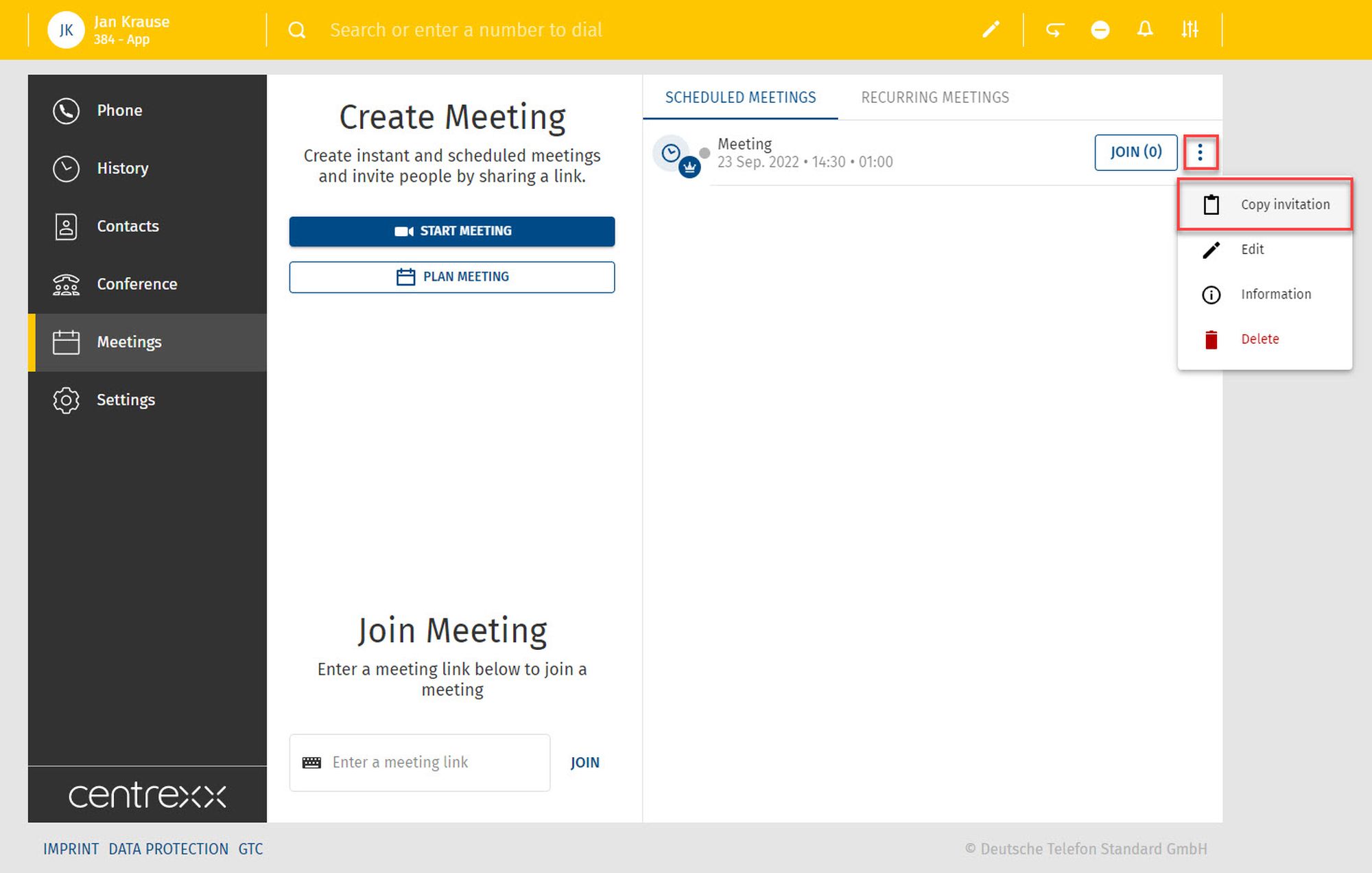Click the search magnifier icon
The height and width of the screenshot is (873, 1372).
click(x=296, y=30)
